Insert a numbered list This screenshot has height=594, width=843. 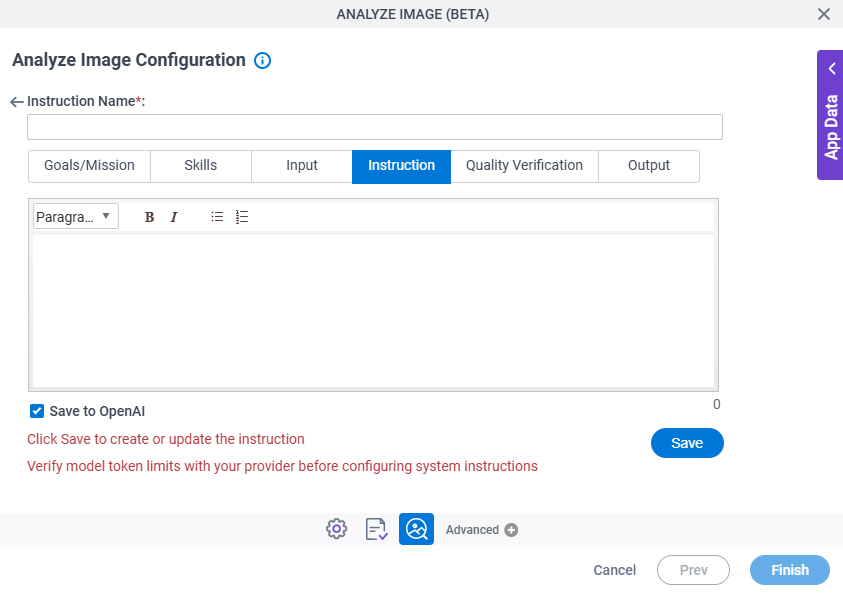point(242,217)
